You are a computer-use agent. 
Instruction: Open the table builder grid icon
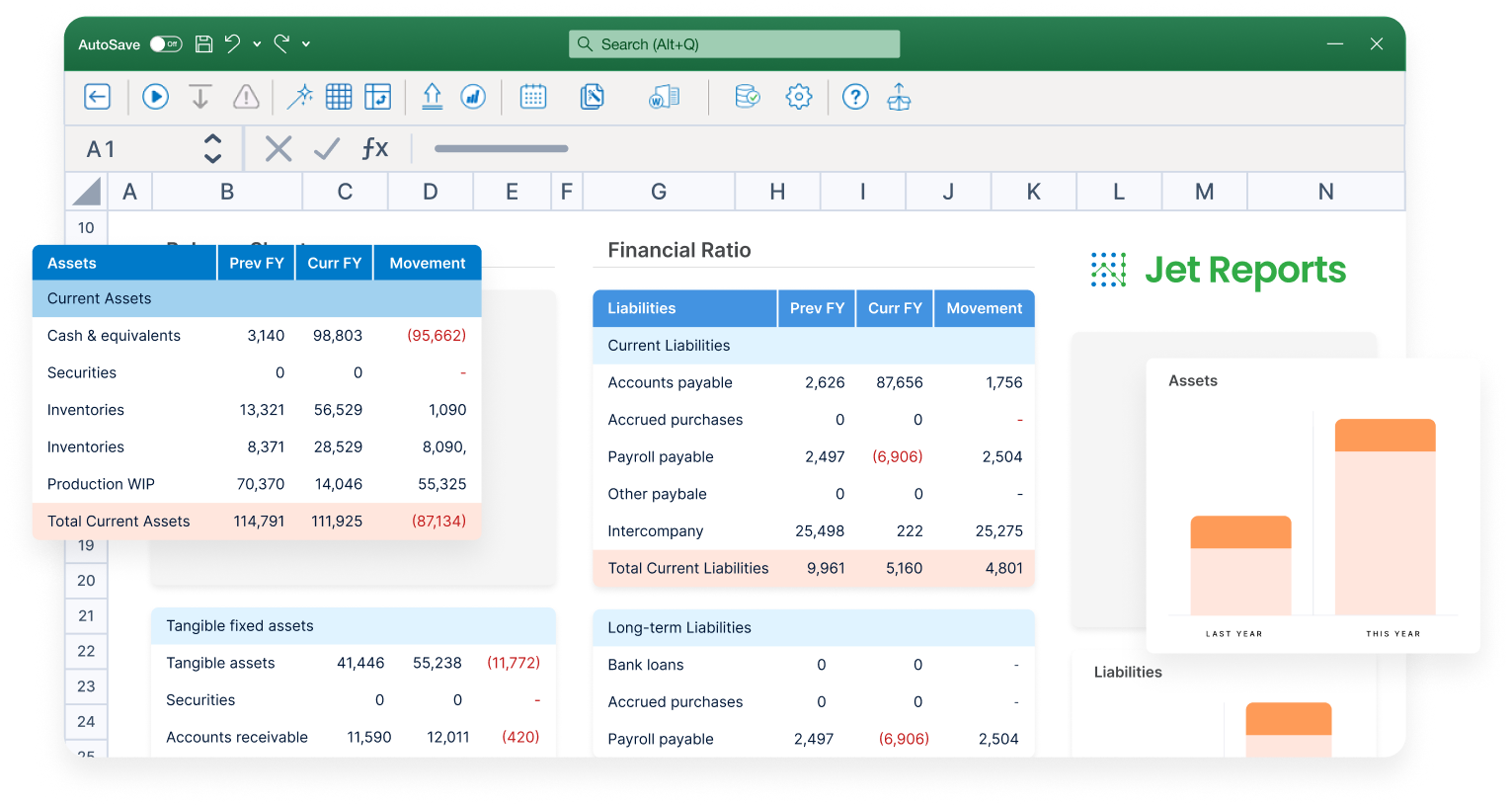point(339,97)
